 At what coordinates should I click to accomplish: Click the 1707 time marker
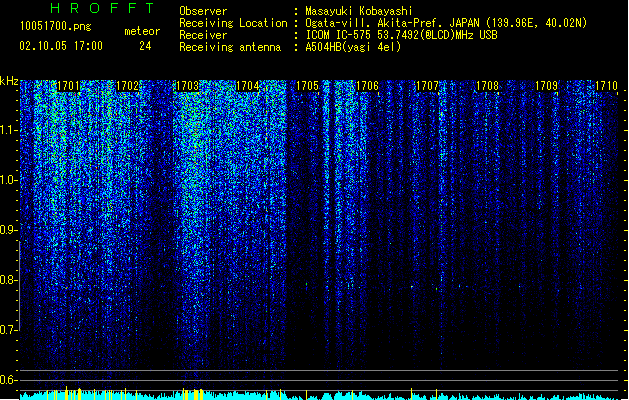point(427,86)
